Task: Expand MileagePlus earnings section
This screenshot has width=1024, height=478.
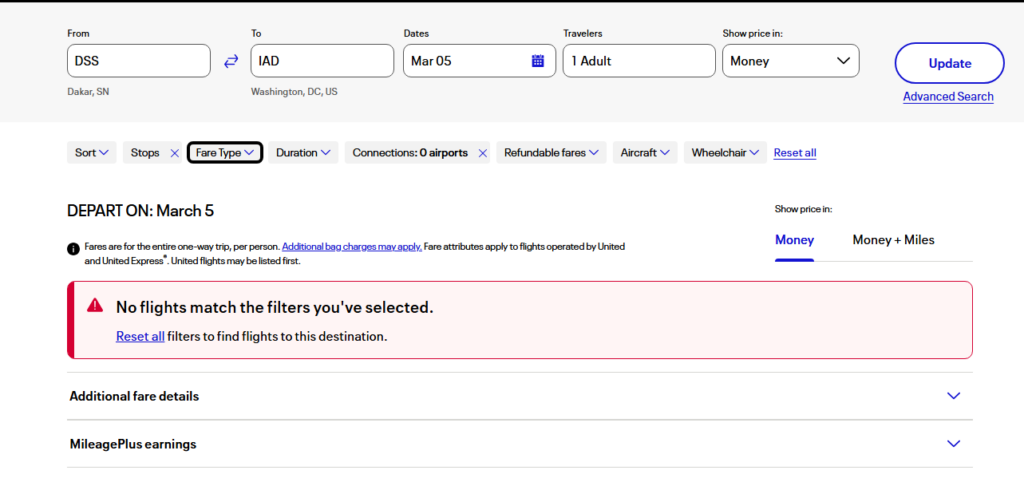Action: pyautogui.click(x=519, y=444)
